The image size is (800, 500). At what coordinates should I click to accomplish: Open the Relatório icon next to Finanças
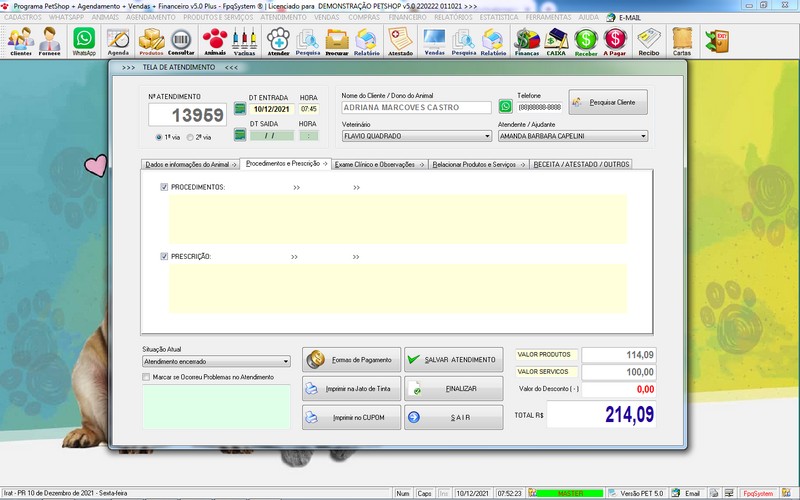click(493, 41)
